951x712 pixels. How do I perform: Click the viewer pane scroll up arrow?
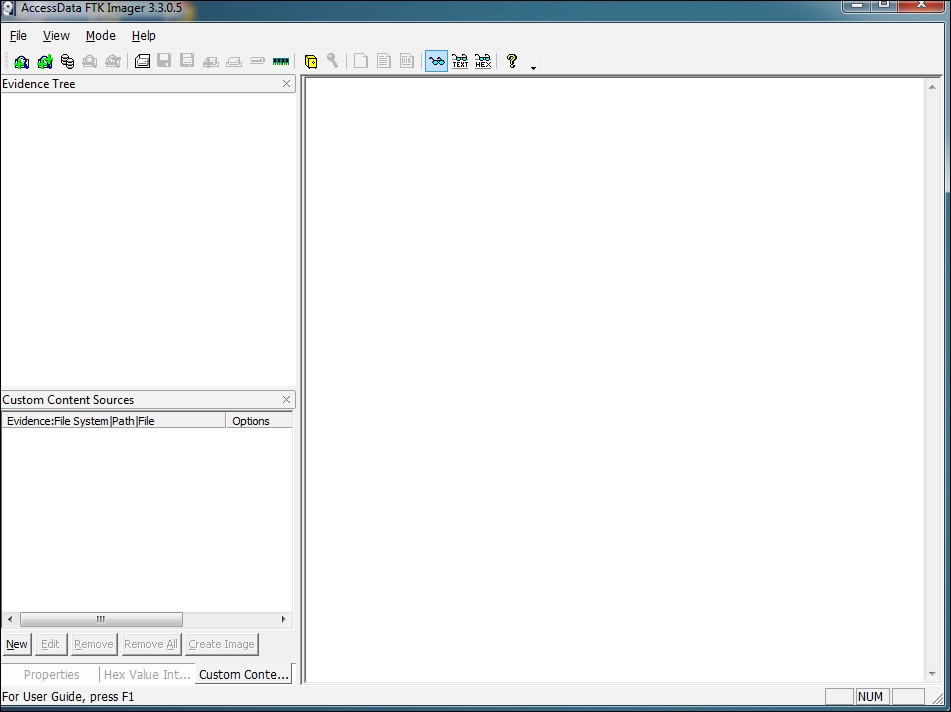click(x=932, y=87)
